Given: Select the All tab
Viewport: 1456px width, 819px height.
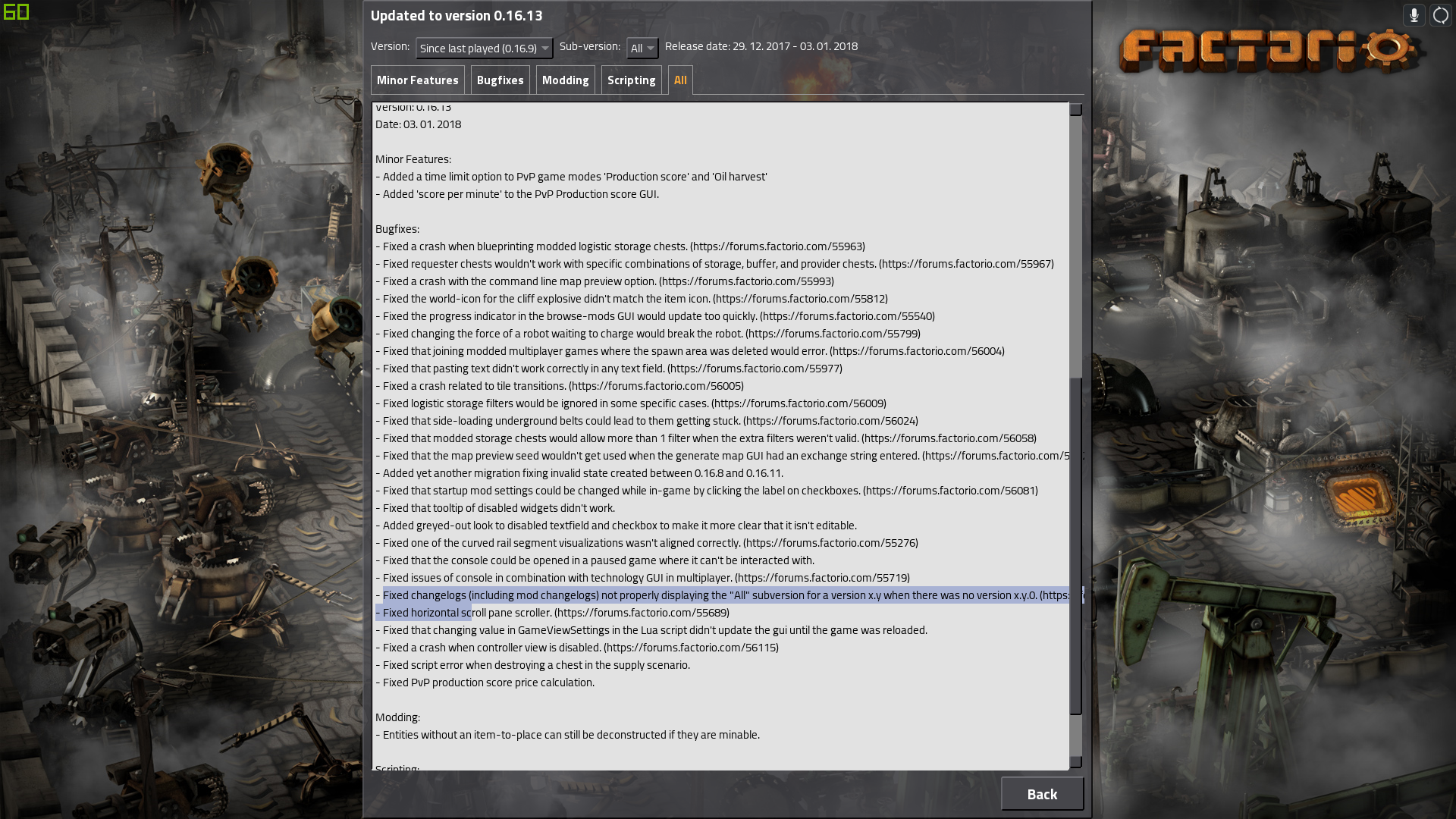Looking at the screenshot, I should tap(680, 80).
